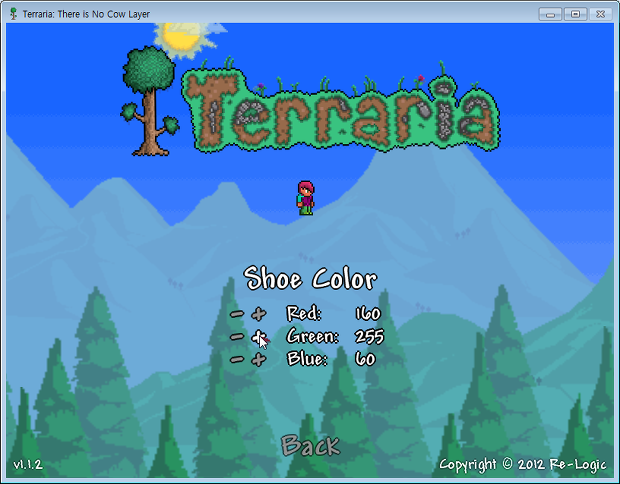The image size is (620, 484).
Task: Click the Red value 160
Action: [x=368, y=314]
